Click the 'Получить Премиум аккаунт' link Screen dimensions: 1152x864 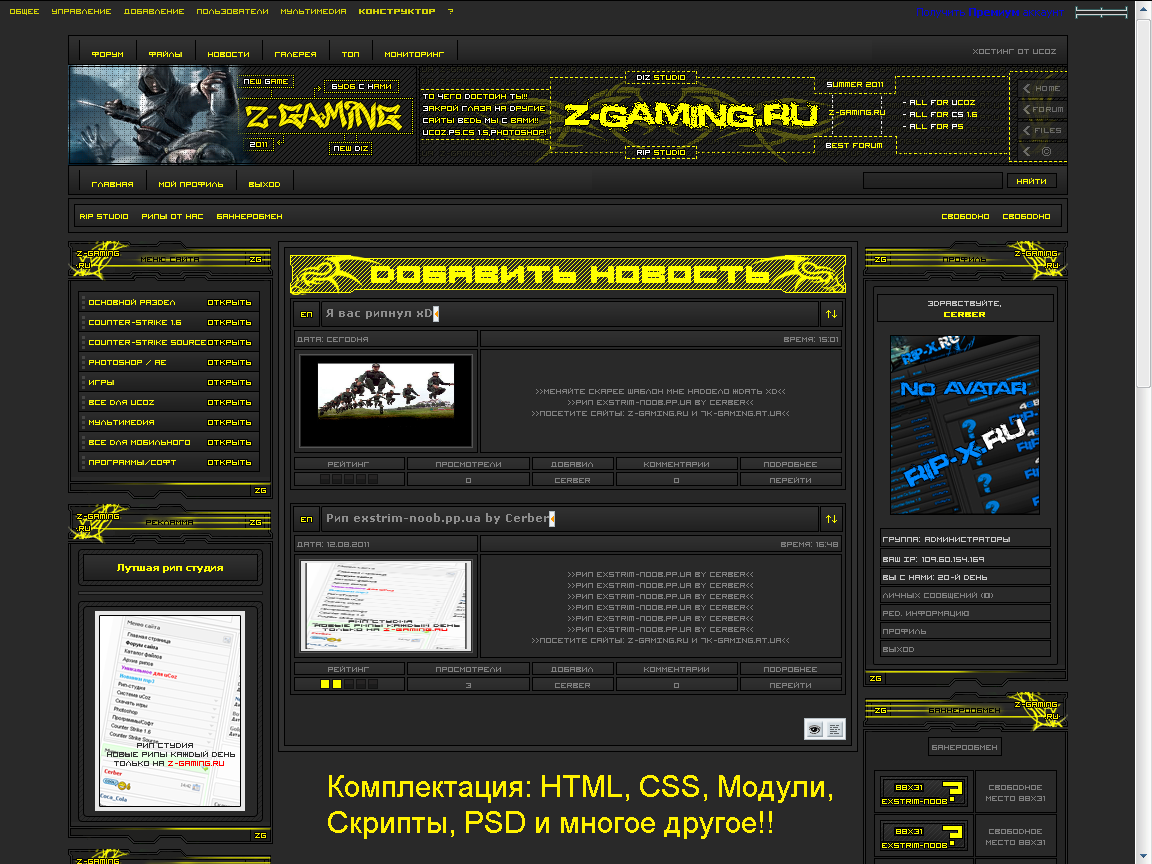click(990, 12)
